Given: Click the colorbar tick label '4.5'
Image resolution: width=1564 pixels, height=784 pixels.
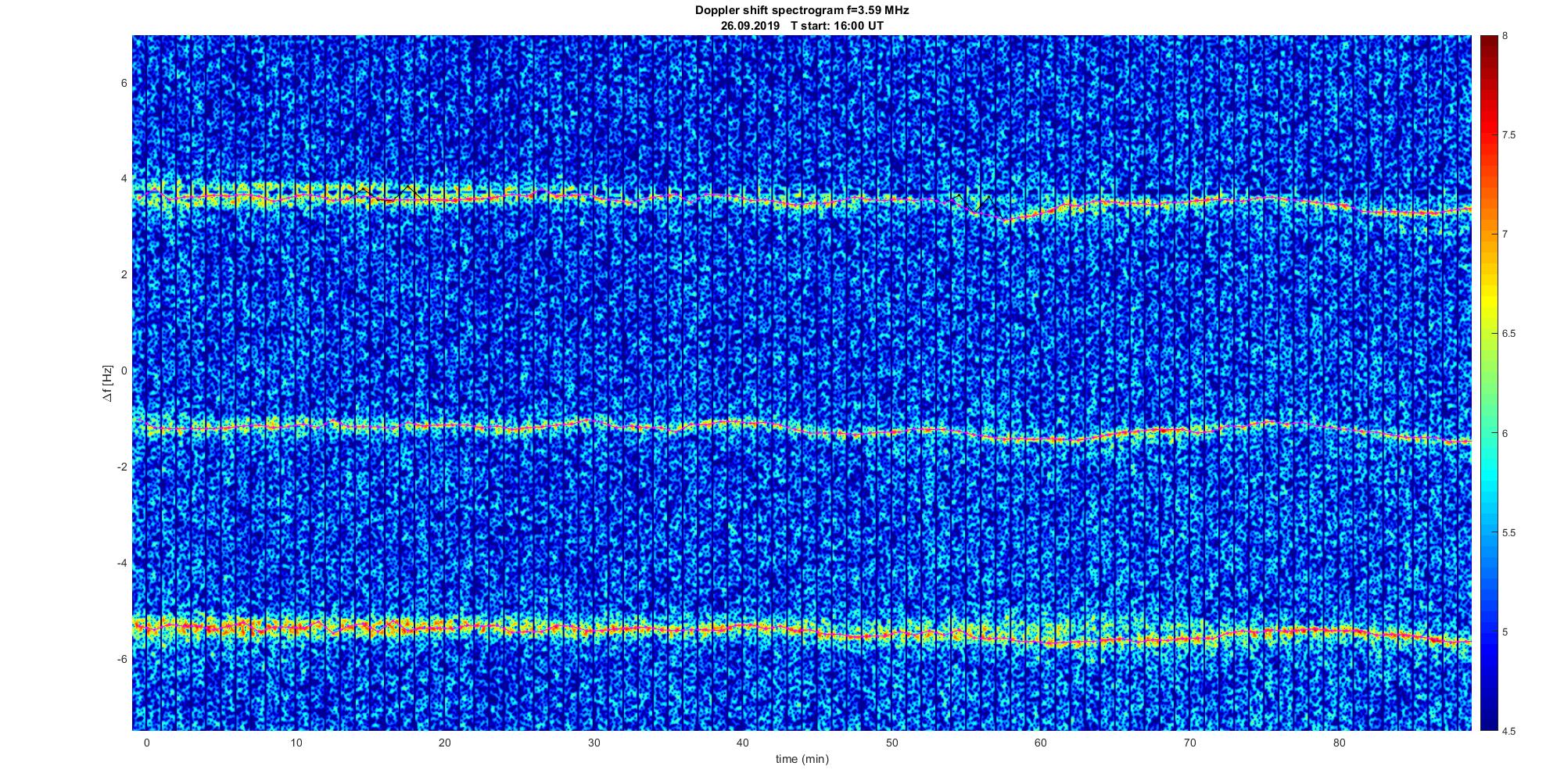Looking at the screenshot, I should [x=1509, y=732].
